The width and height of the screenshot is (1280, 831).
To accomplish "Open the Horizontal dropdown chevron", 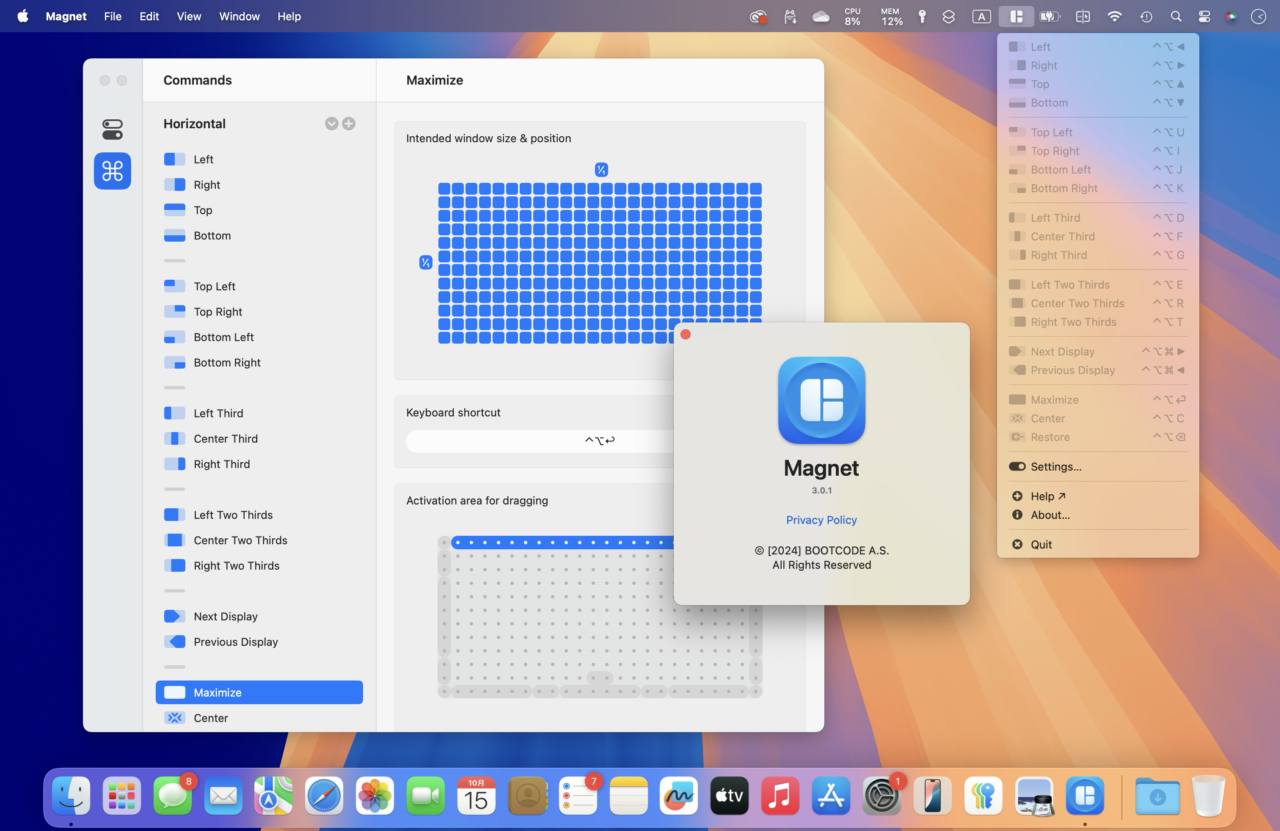I will [331, 124].
